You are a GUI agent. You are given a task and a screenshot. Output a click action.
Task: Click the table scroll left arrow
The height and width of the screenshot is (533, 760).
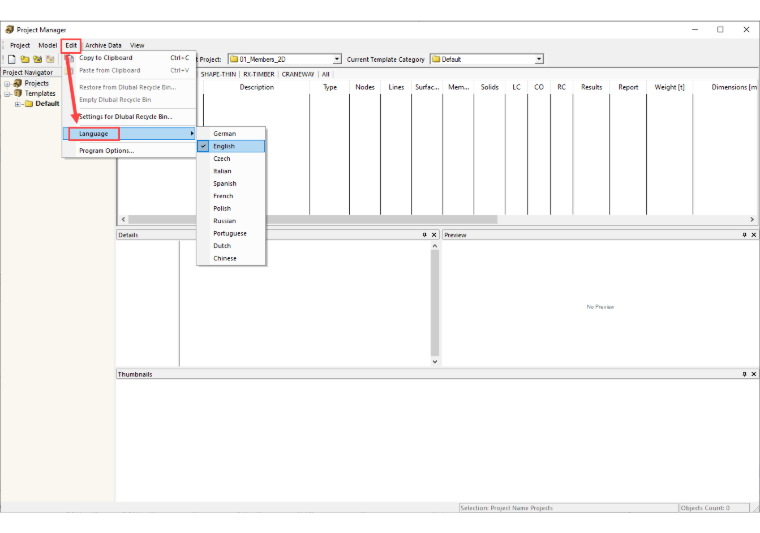pyautogui.click(x=123, y=219)
